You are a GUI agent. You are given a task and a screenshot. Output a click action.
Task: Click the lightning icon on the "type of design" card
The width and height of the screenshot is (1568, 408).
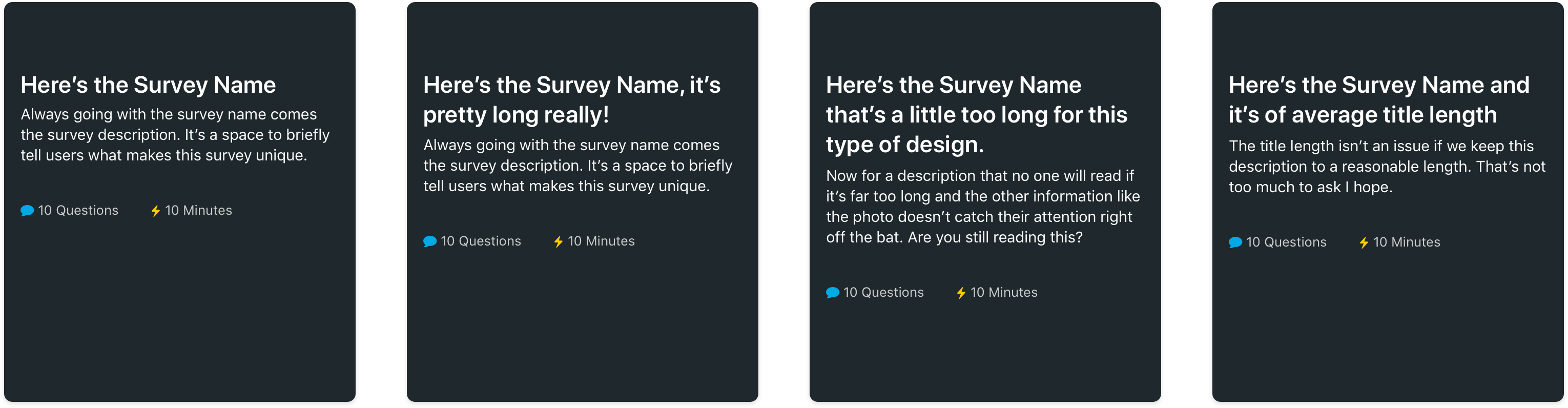tap(961, 293)
